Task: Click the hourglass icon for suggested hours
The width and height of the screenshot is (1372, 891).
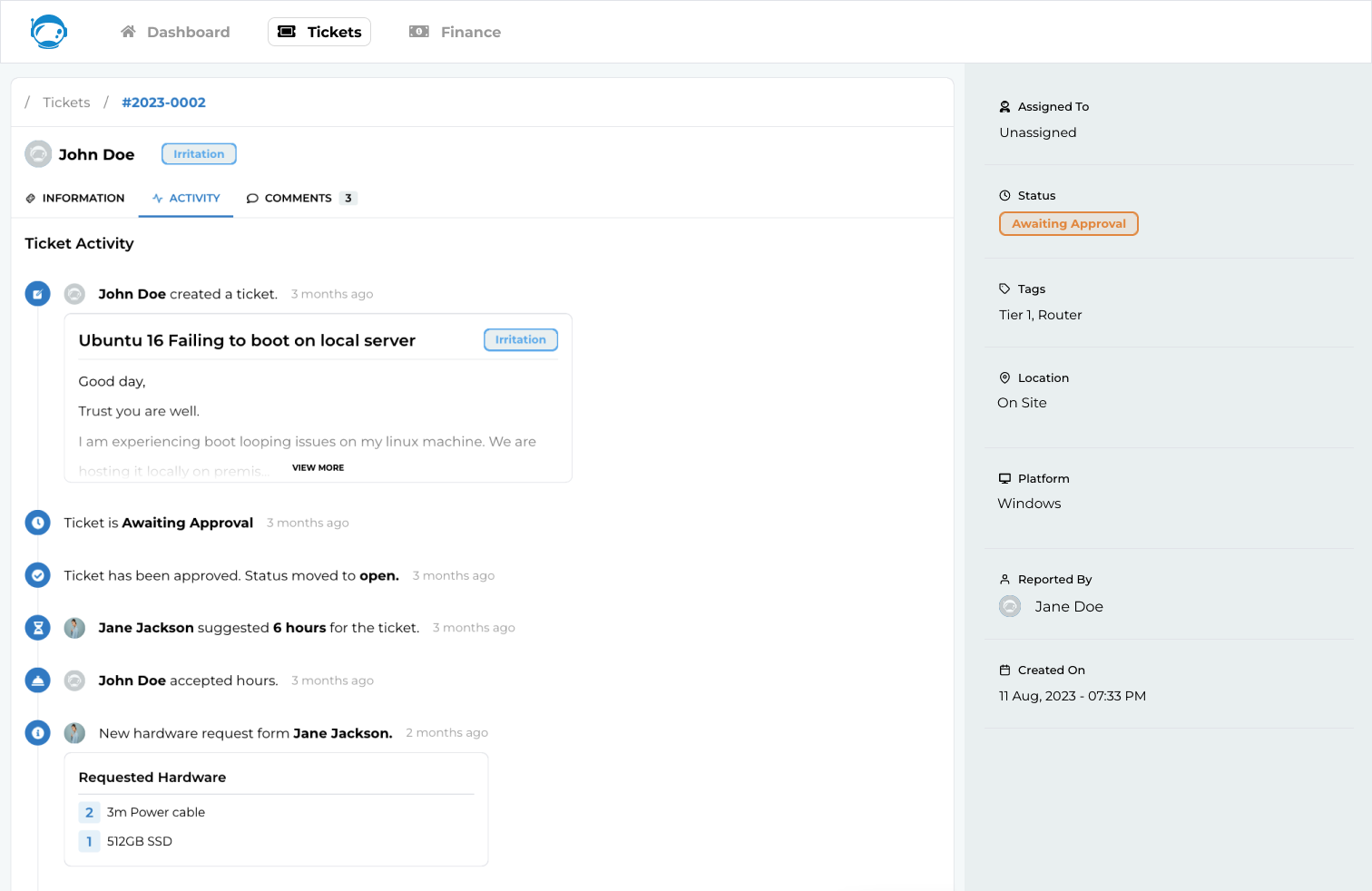Action: tap(37, 628)
